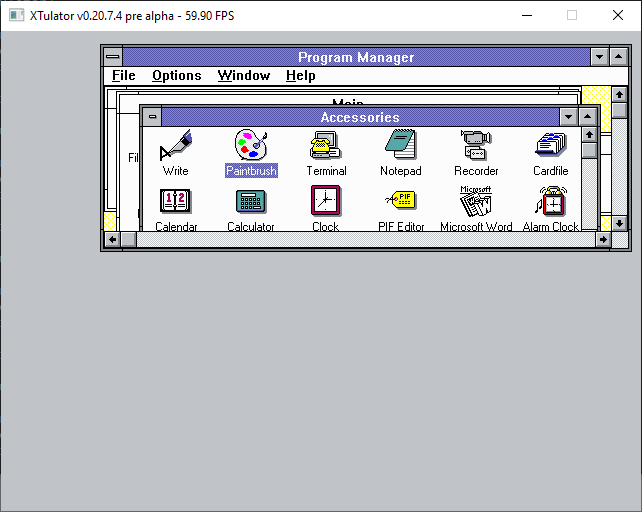This screenshot has width=642, height=512.
Task: Click Program Manager horizontal scroll left arrow
Action: click(113, 240)
